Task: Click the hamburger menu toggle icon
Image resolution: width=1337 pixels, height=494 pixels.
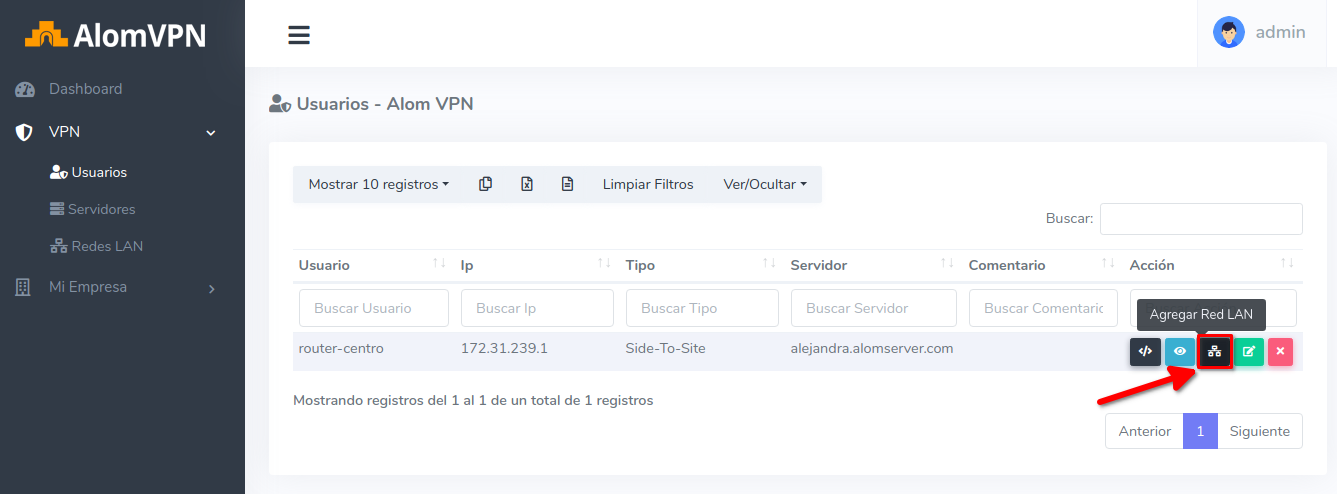Action: pyautogui.click(x=299, y=35)
